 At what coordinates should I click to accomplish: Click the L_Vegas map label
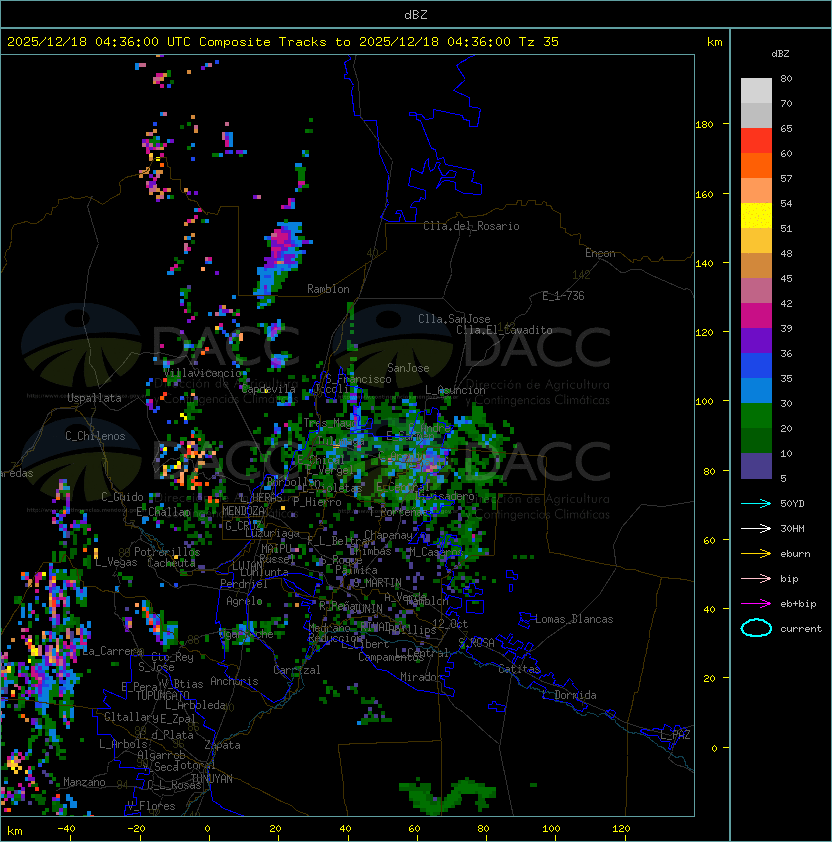(x=116, y=562)
